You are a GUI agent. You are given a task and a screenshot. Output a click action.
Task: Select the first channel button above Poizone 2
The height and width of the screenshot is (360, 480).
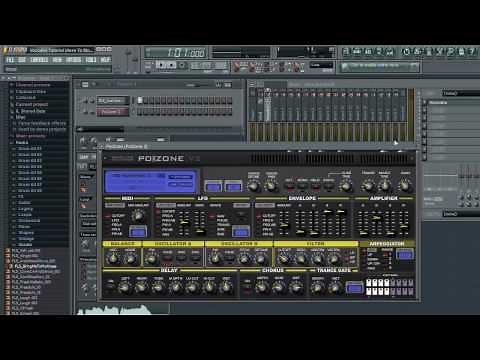click(113, 100)
